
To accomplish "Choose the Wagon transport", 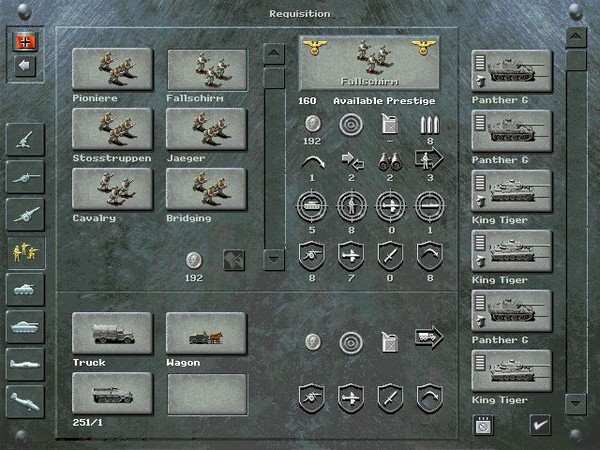I will 206,333.
